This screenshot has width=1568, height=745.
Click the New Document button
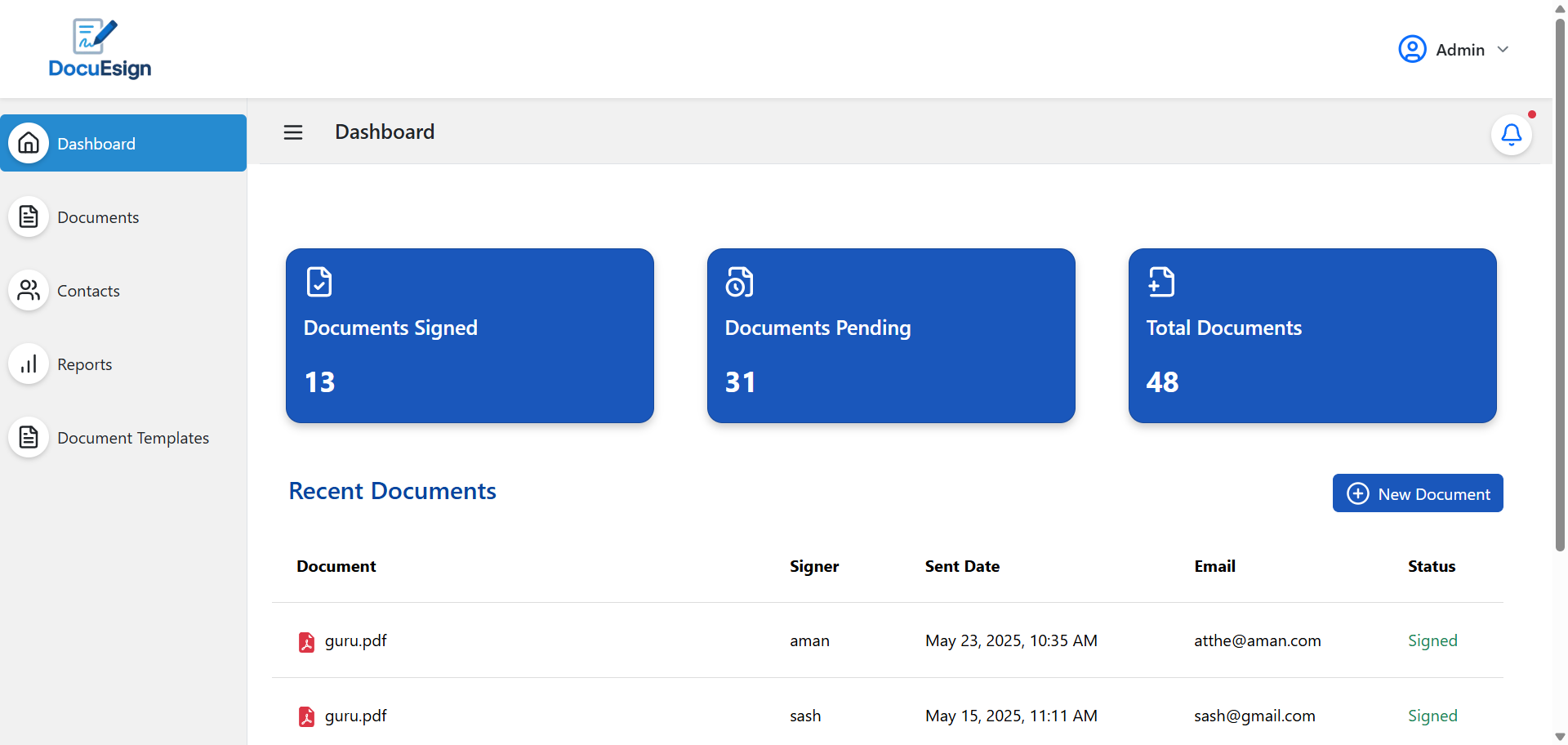pos(1418,493)
